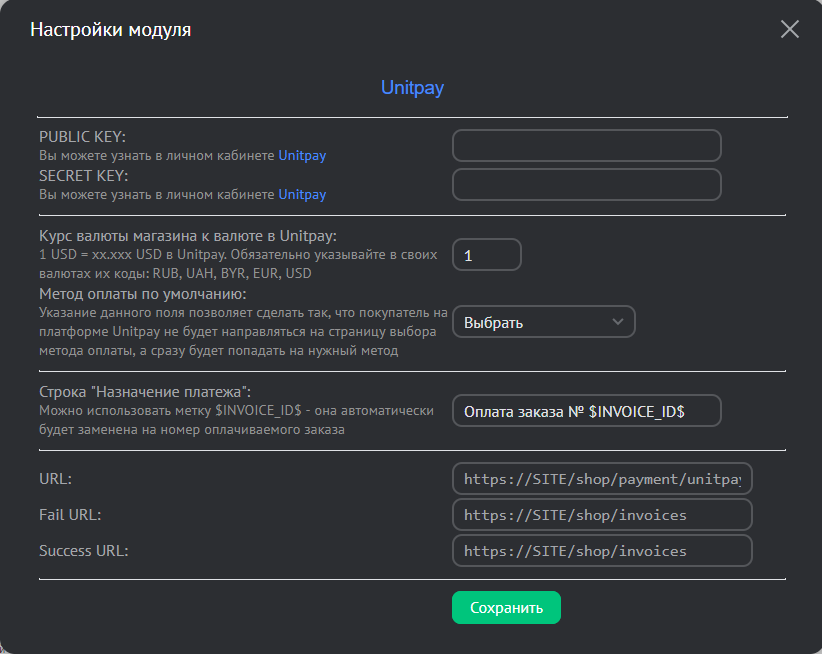Click 'Метод оплаты по умолчанию' label
The height and width of the screenshot is (654, 822).
click(142, 294)
